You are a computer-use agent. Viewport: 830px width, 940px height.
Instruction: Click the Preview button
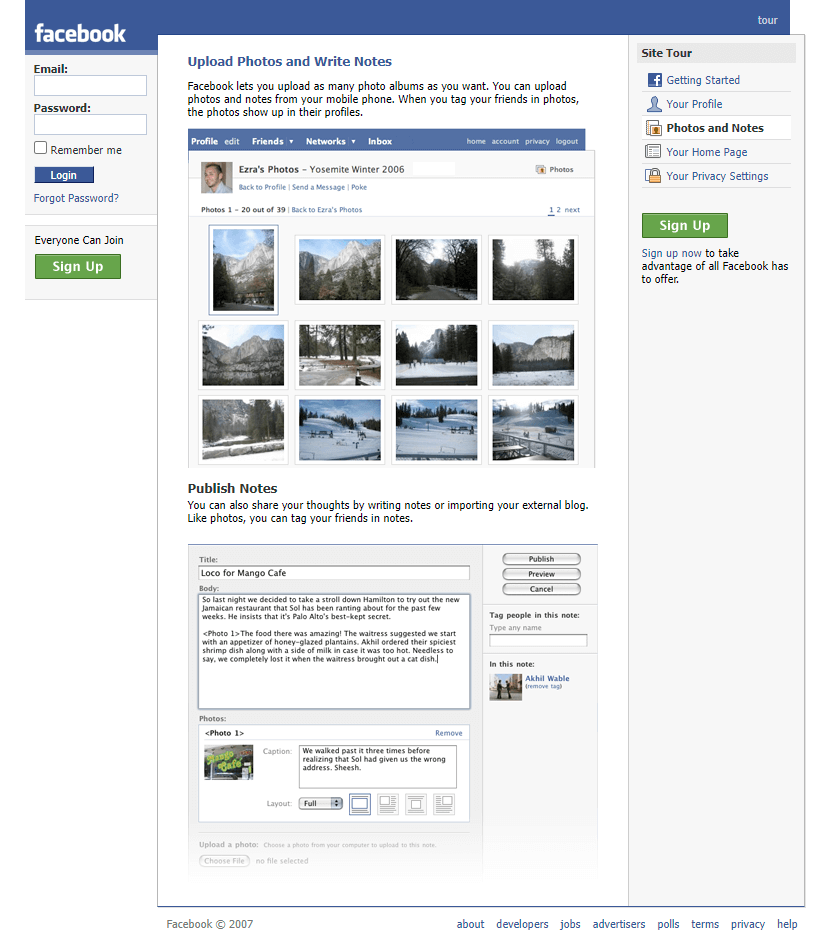[541, 574]
